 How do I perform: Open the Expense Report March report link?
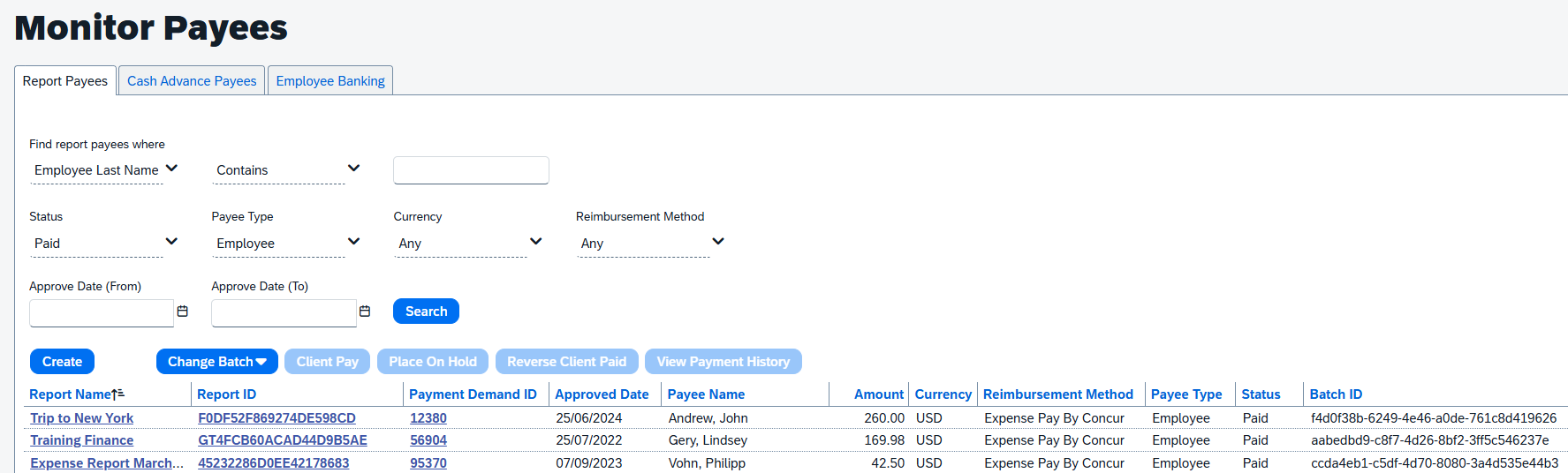[107, 463]
